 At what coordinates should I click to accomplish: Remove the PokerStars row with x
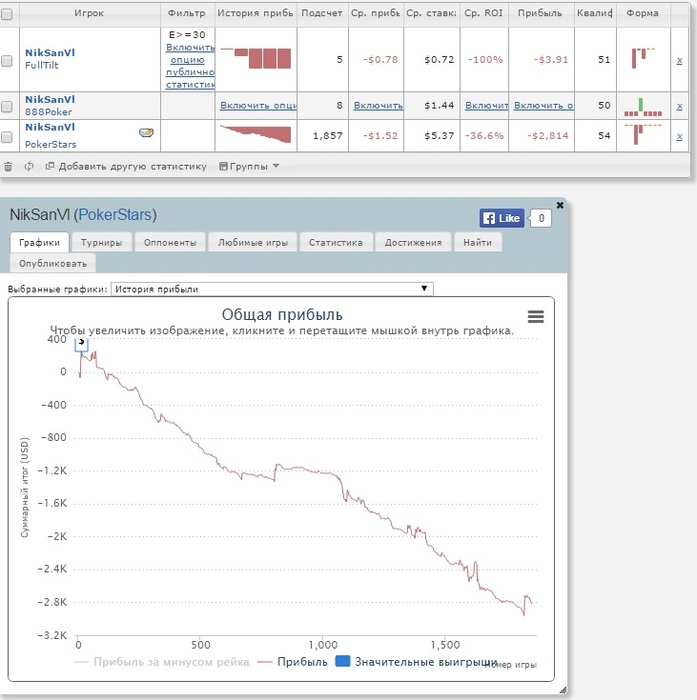point(679,137)
